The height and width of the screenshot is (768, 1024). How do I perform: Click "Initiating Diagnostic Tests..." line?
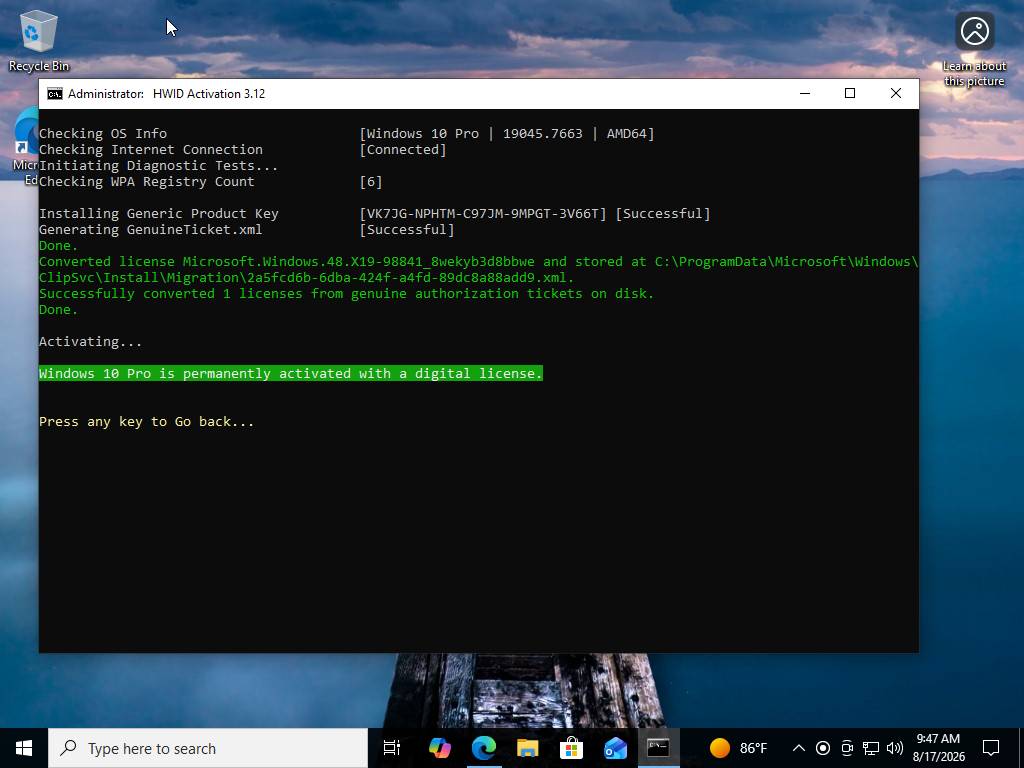point(159,166)
